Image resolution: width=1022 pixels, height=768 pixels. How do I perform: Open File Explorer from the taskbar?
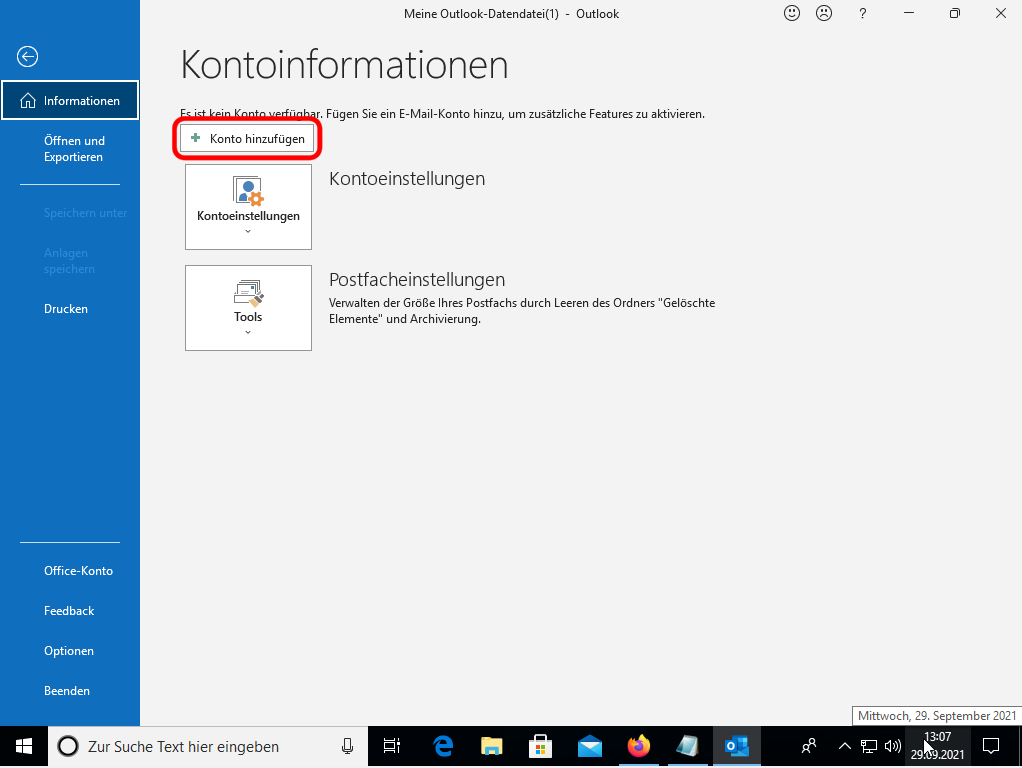click(x=492, y=746)
